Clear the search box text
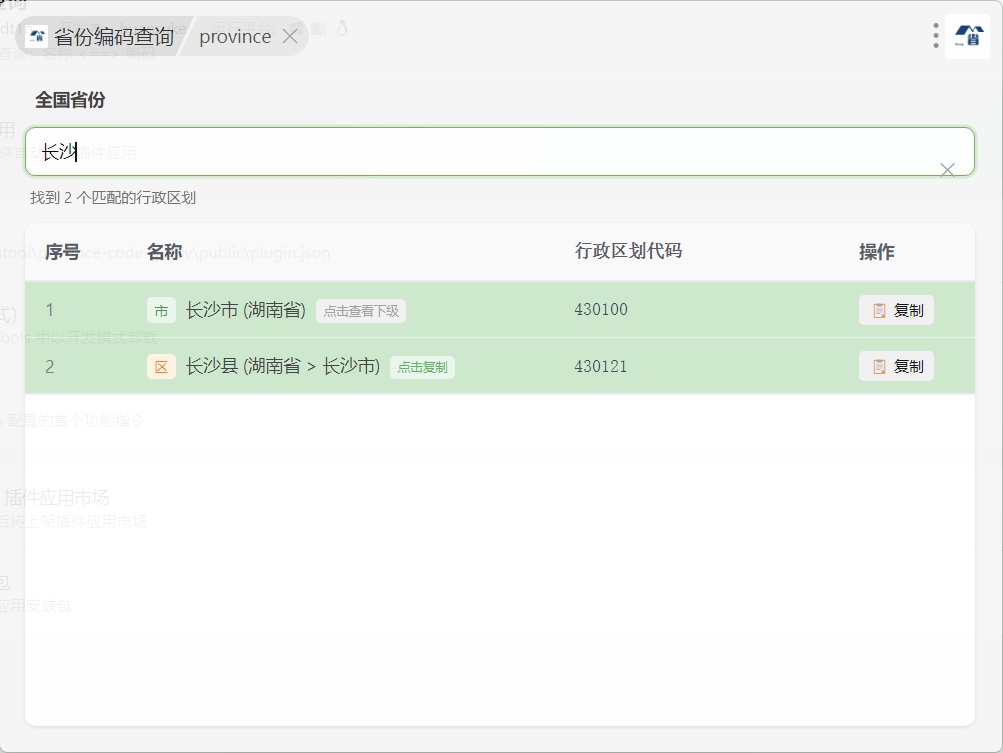The height and width of the screenshot is (753, 1003). click(x=947, y=169)
